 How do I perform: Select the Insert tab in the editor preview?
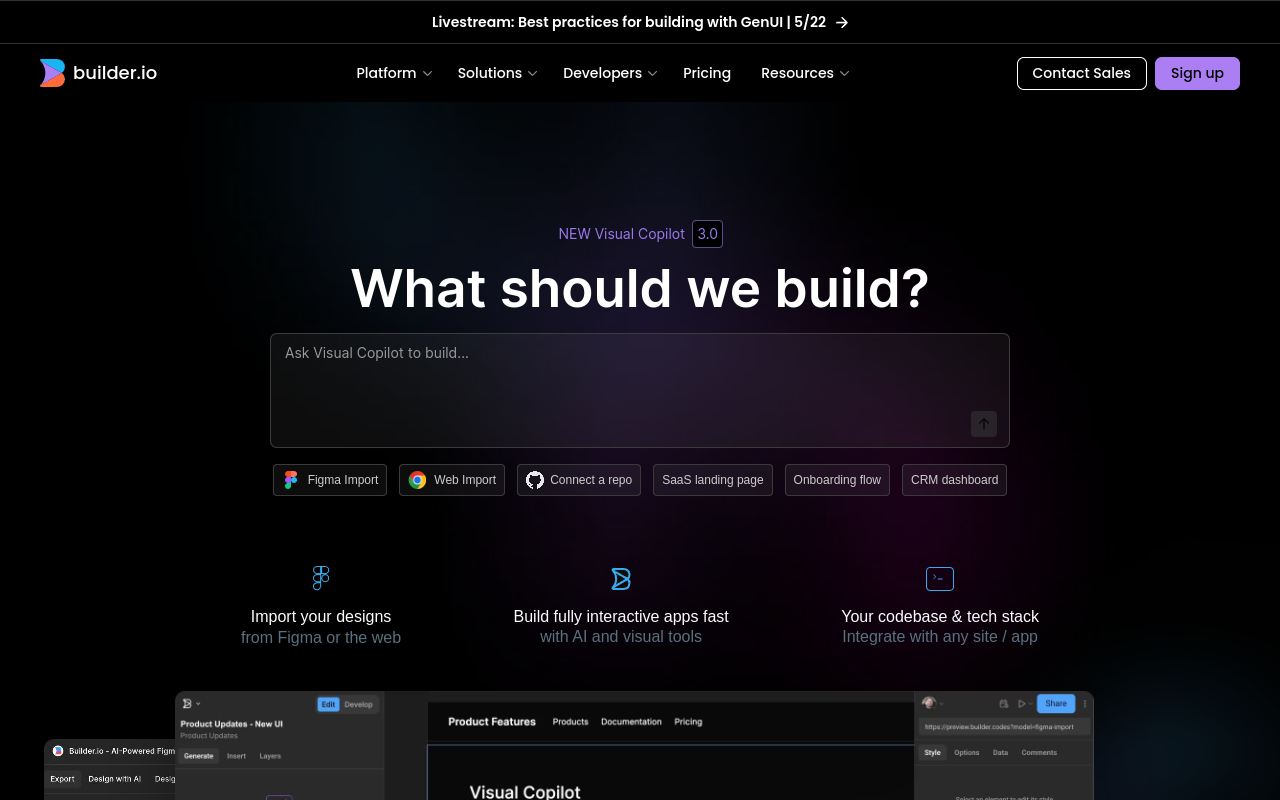click(x=236, y=756)
